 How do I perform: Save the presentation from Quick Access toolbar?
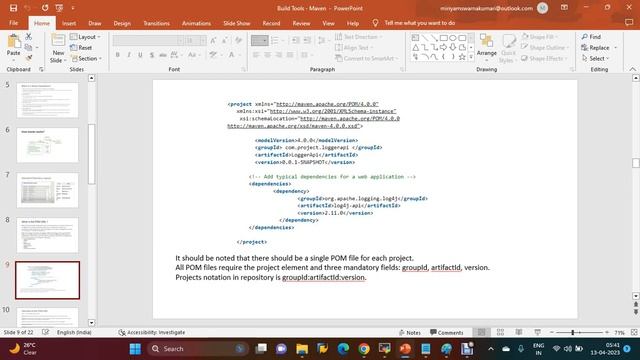pos(13,8)
